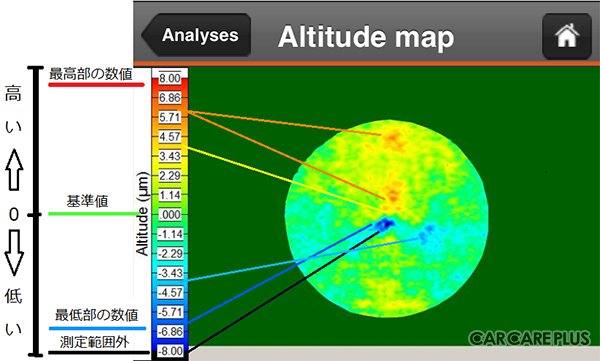
Task: Select the -8.00 scale label
Action: tap(171, 351)
